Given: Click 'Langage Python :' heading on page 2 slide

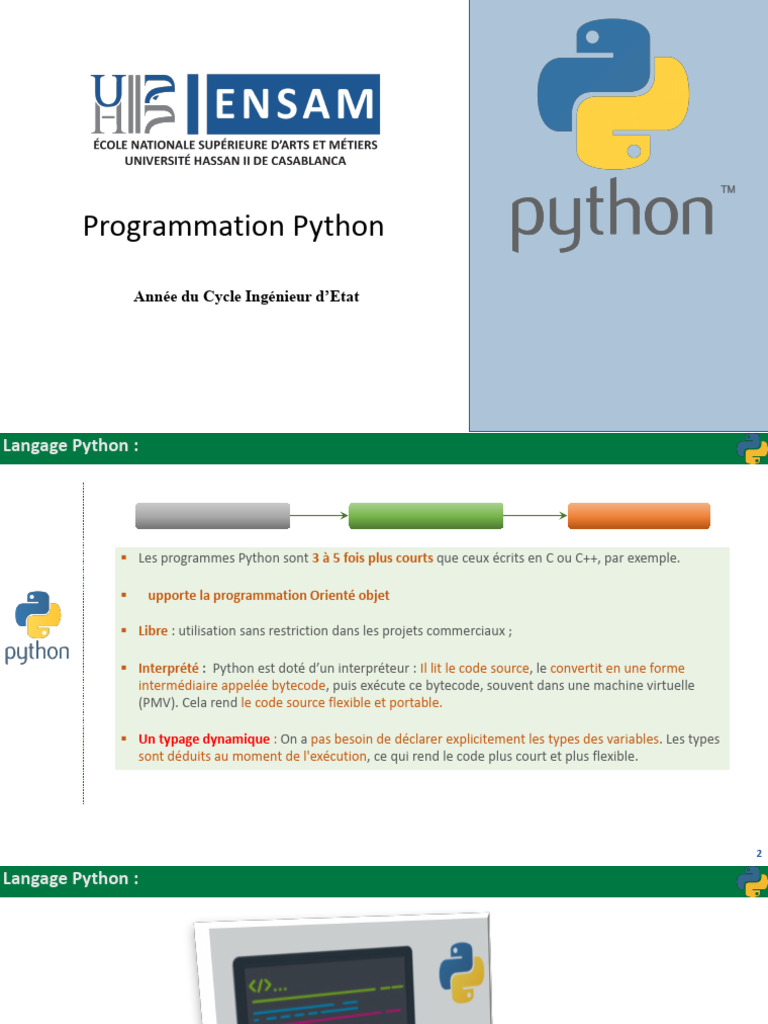Looking at the screenshot, I should tap(71, 446).
